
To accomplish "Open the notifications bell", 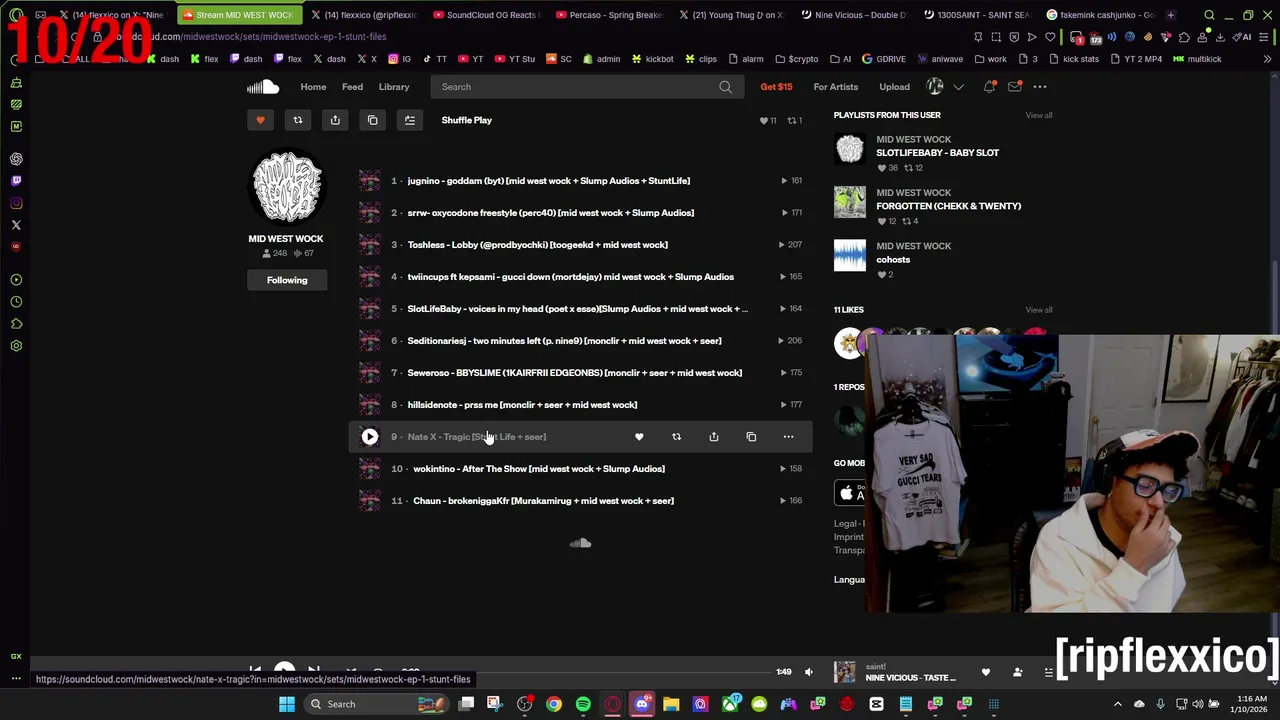I will [x=989, y=87].
